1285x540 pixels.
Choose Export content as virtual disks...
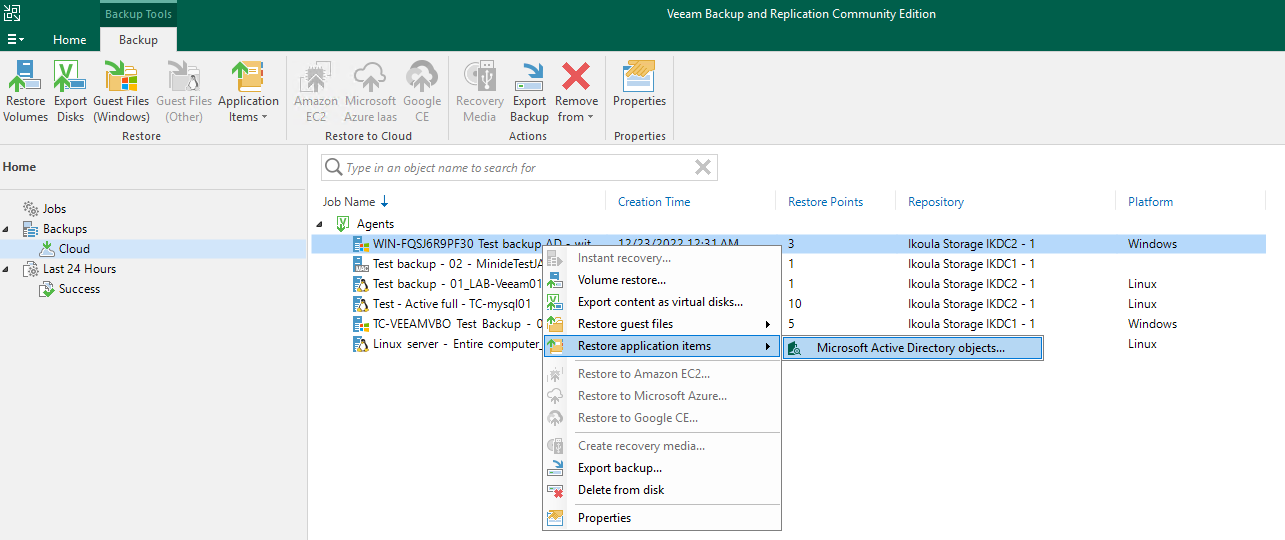(x=660, y=302)
